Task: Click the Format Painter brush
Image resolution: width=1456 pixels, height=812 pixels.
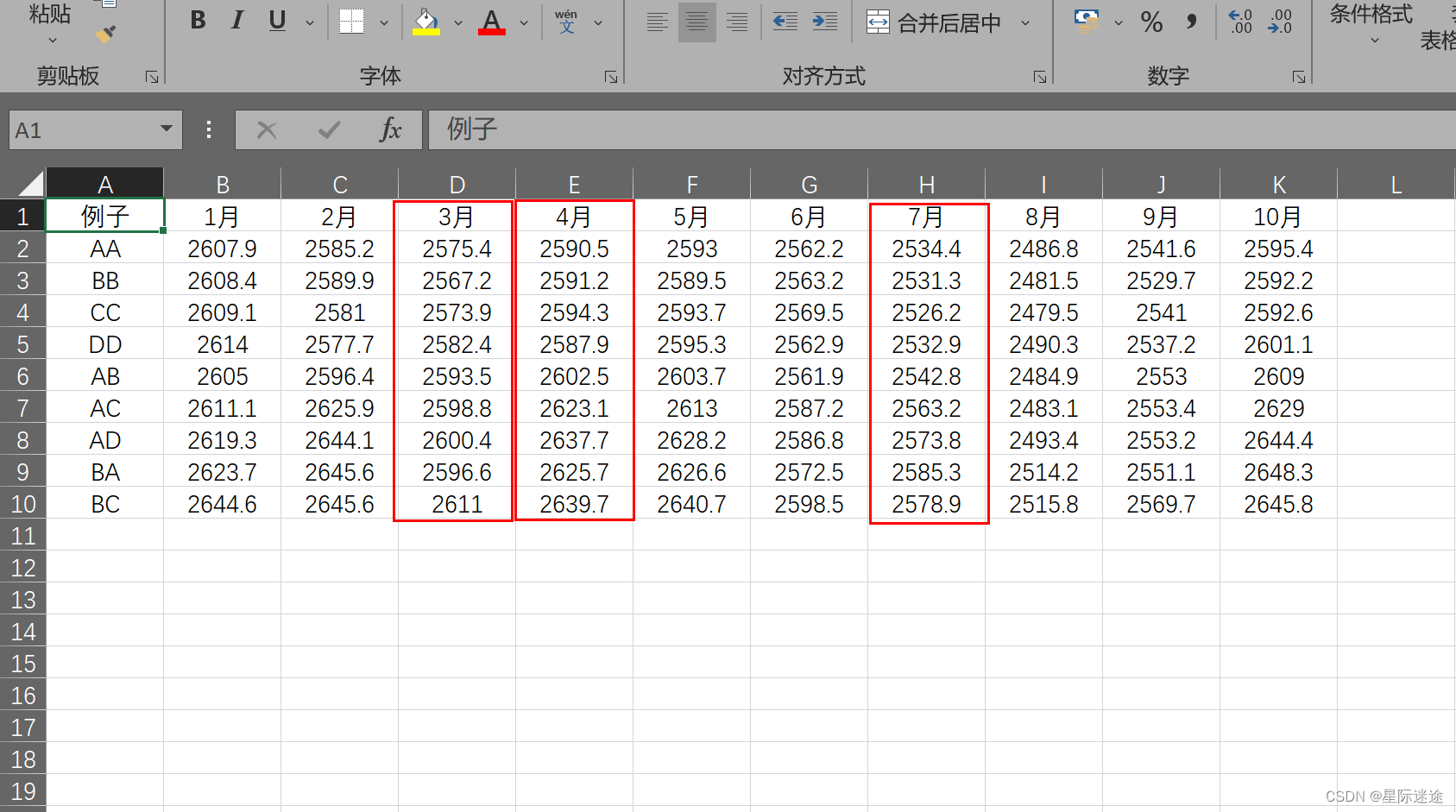Action: point(105,35)
